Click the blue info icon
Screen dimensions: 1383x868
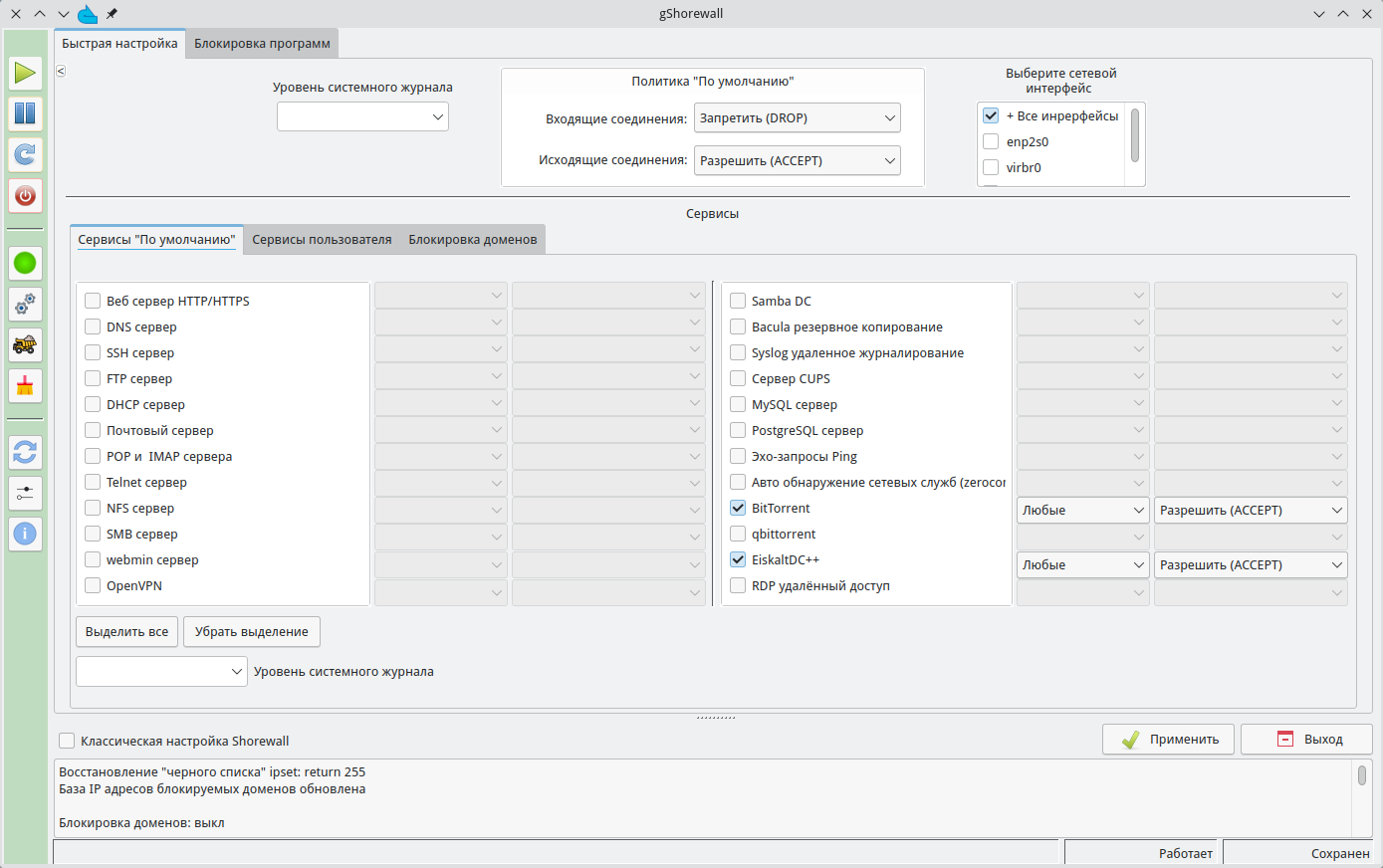pyautogui.click(x=25, y=534)
